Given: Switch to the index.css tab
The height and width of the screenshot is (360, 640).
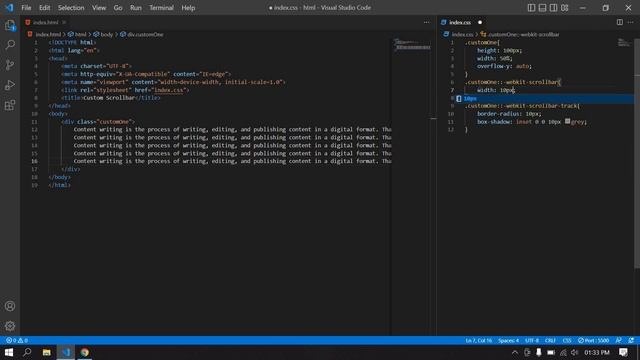Looking at the screenshot, I should [x=460, y=22].
